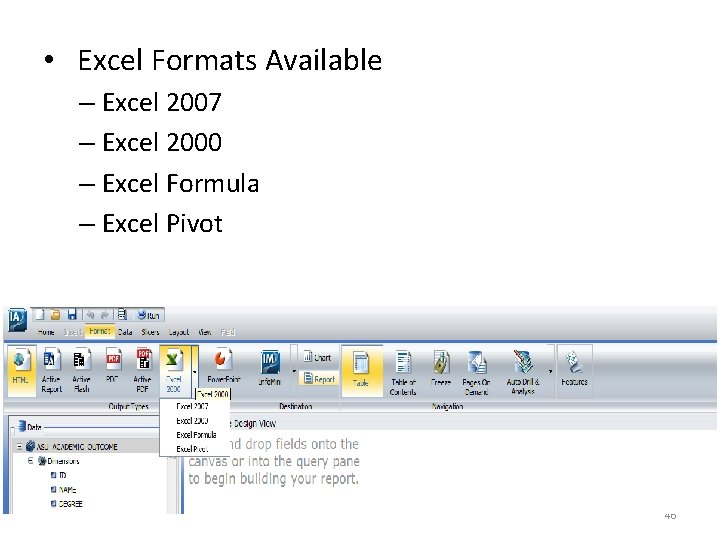
Task: Collapse ASU ACADEMIC OUTCOME tree node
Action: coord(20,446)
